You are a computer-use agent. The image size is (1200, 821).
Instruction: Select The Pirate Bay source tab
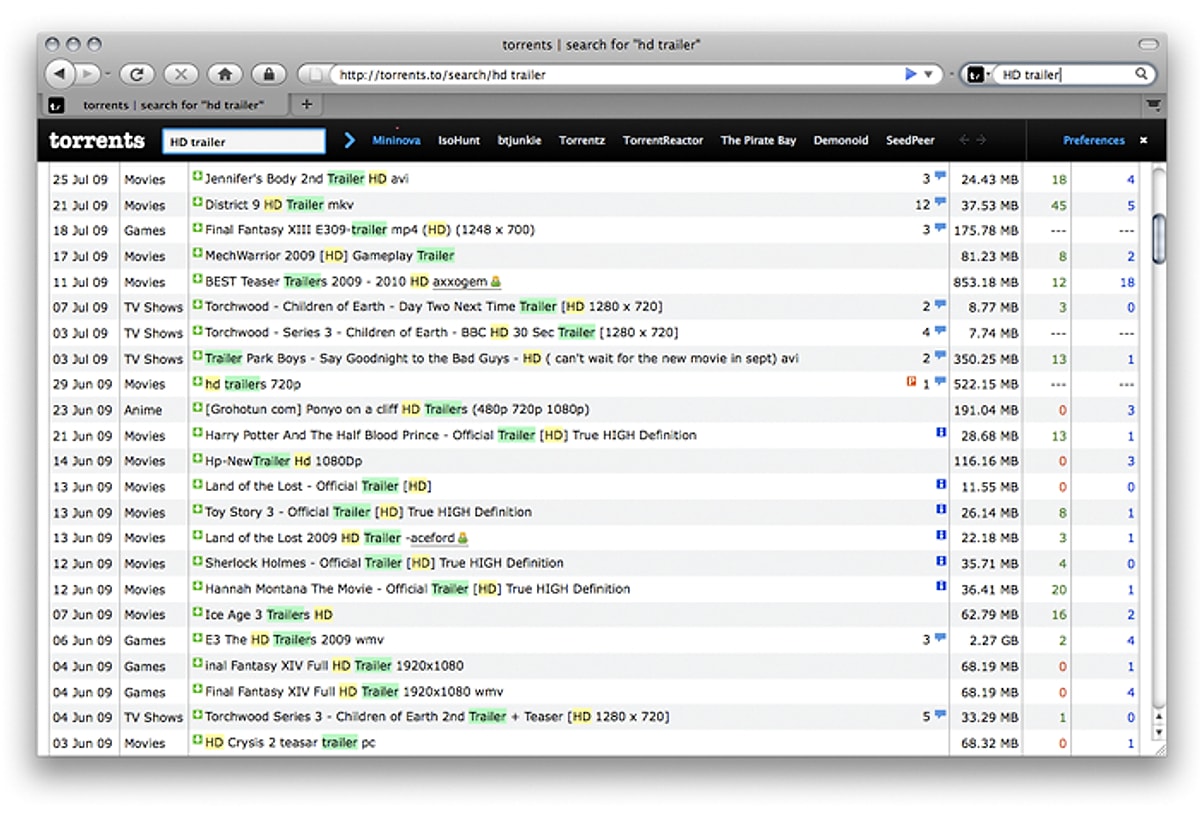click(x=758, y=141)
